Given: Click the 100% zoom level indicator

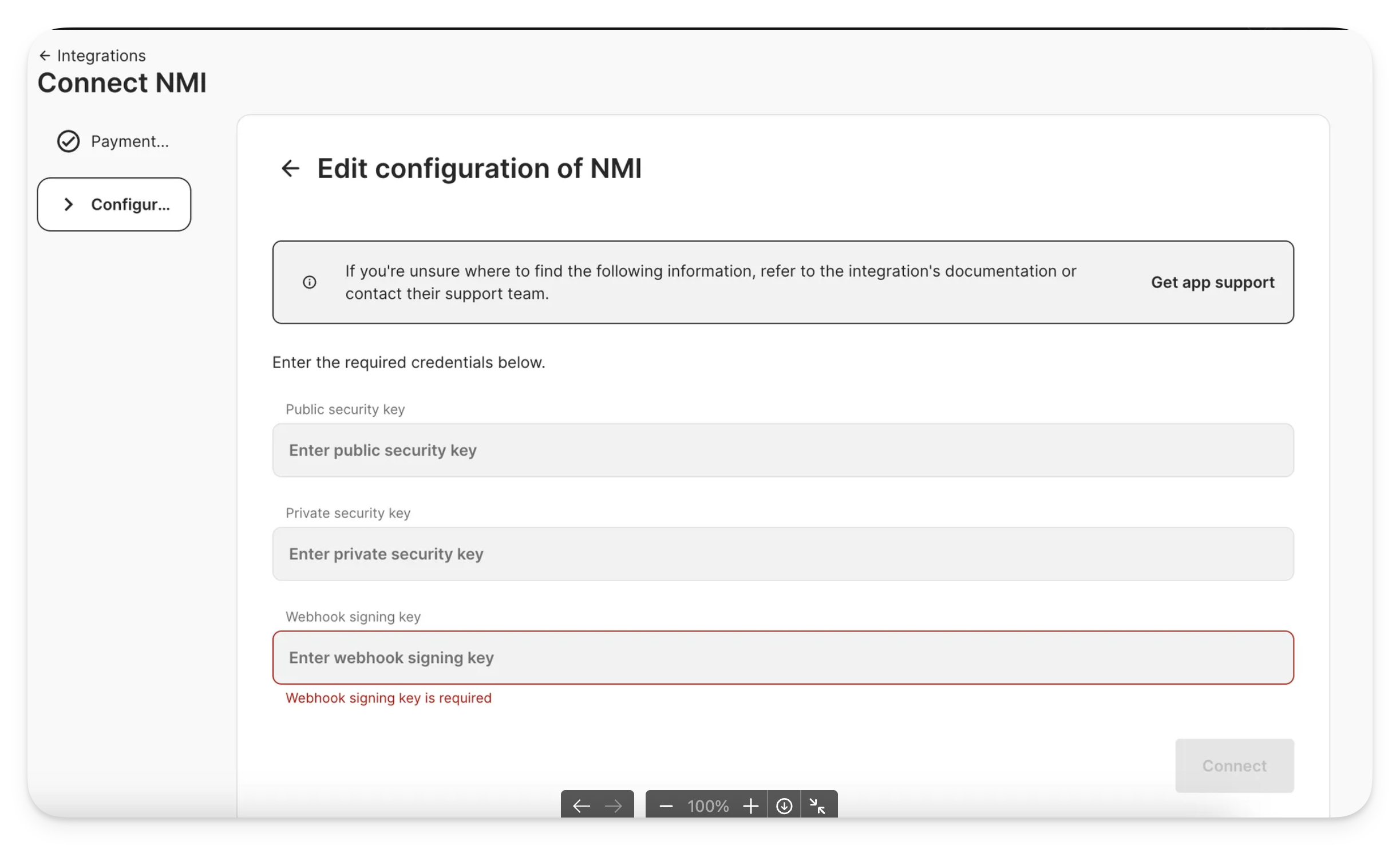Looking at the screenshot, I should point(708,806).
